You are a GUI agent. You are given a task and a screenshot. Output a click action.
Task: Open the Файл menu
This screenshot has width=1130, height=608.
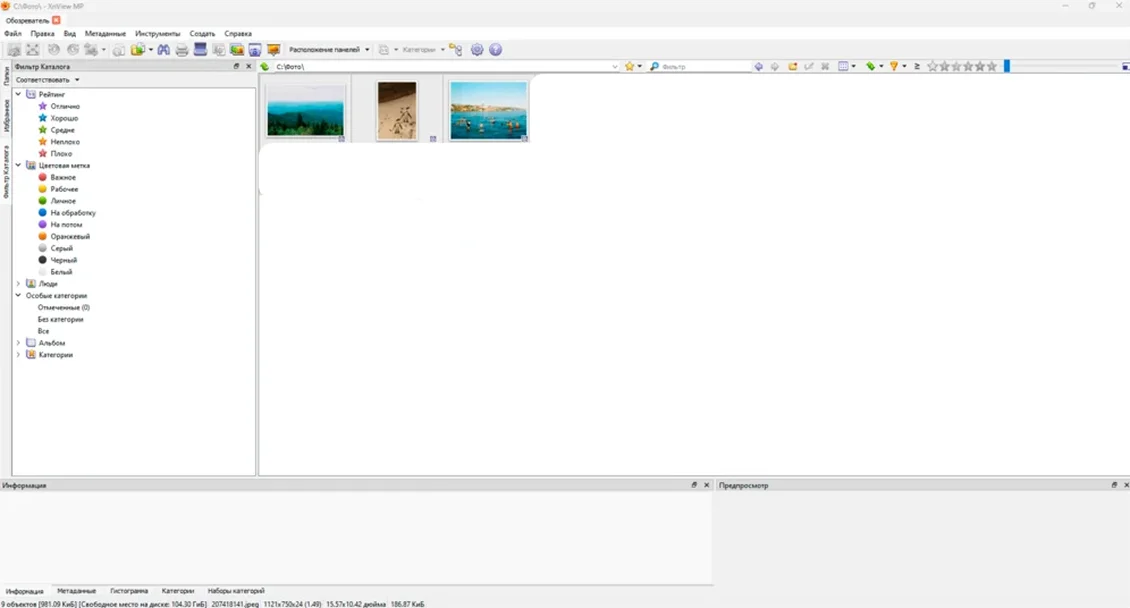point(13,33)
